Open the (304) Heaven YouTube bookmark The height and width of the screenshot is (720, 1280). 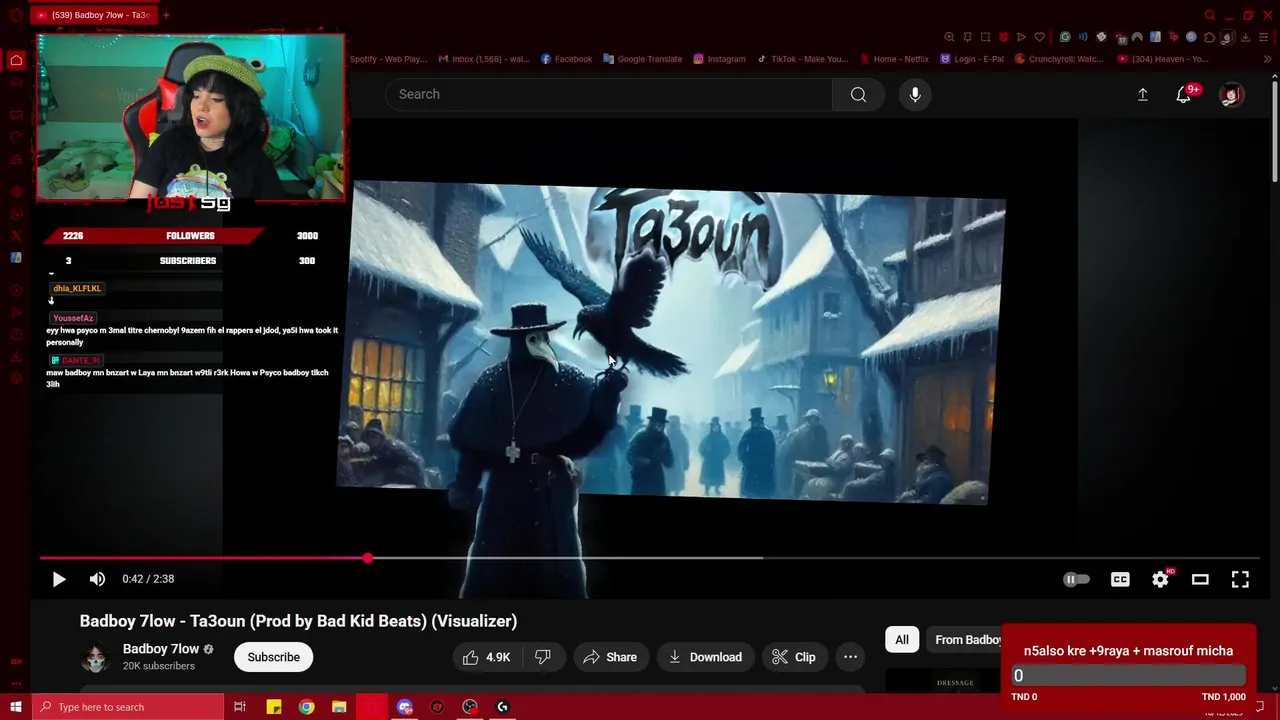click(x=1163, y=59)
